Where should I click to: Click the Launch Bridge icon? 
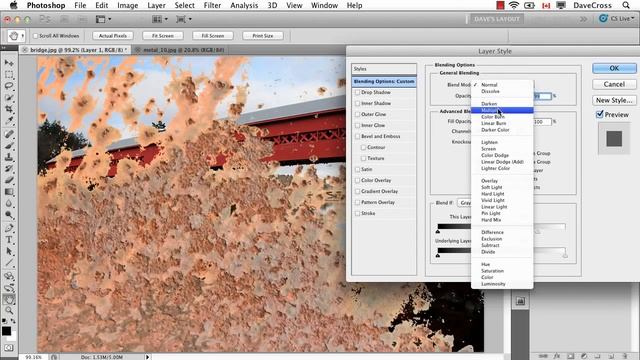coord(64,19)
